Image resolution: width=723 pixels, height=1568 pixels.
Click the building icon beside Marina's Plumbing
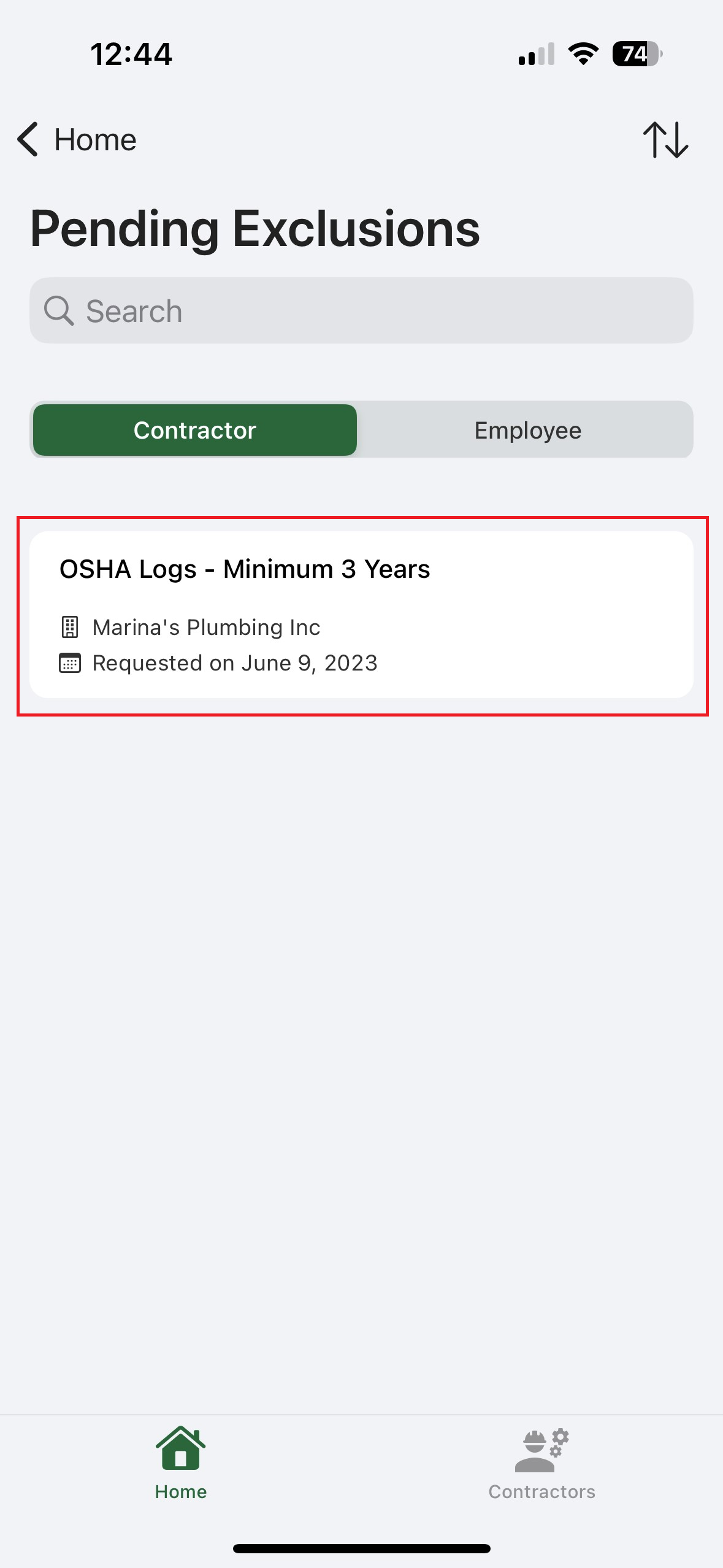point(70,627)
